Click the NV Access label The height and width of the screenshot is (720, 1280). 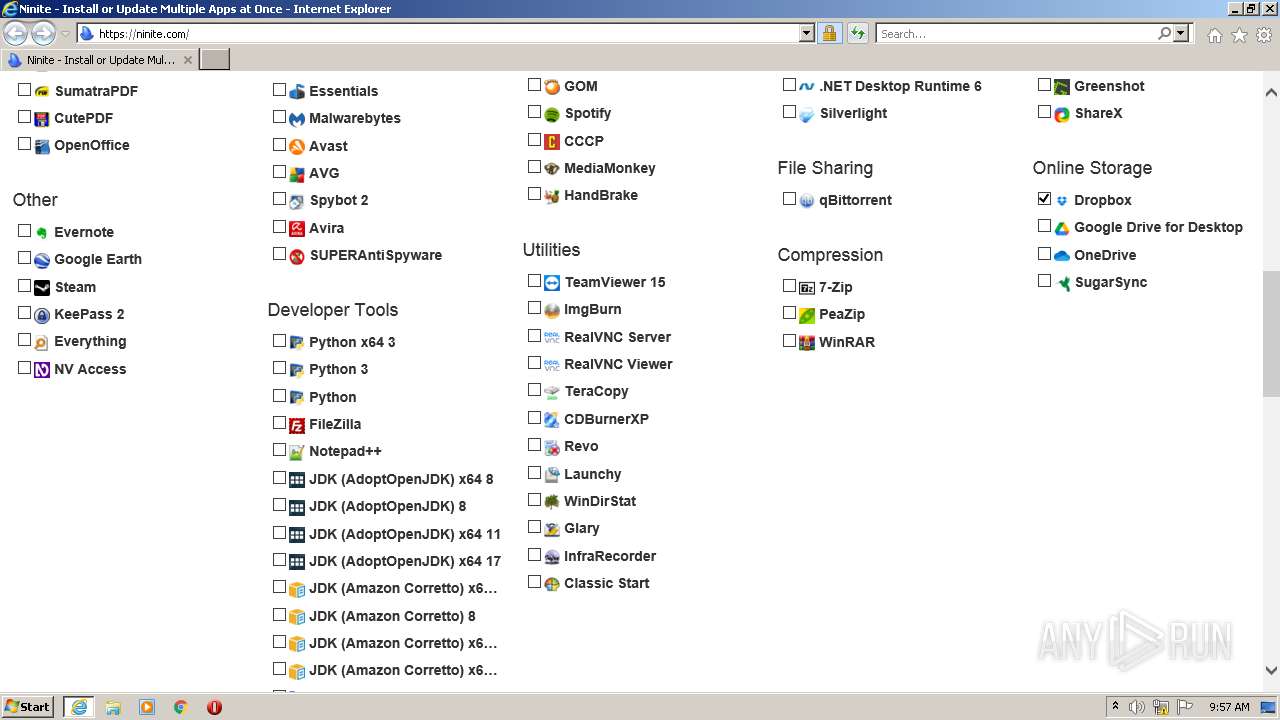pyautogui.click(x=90, y=369)
